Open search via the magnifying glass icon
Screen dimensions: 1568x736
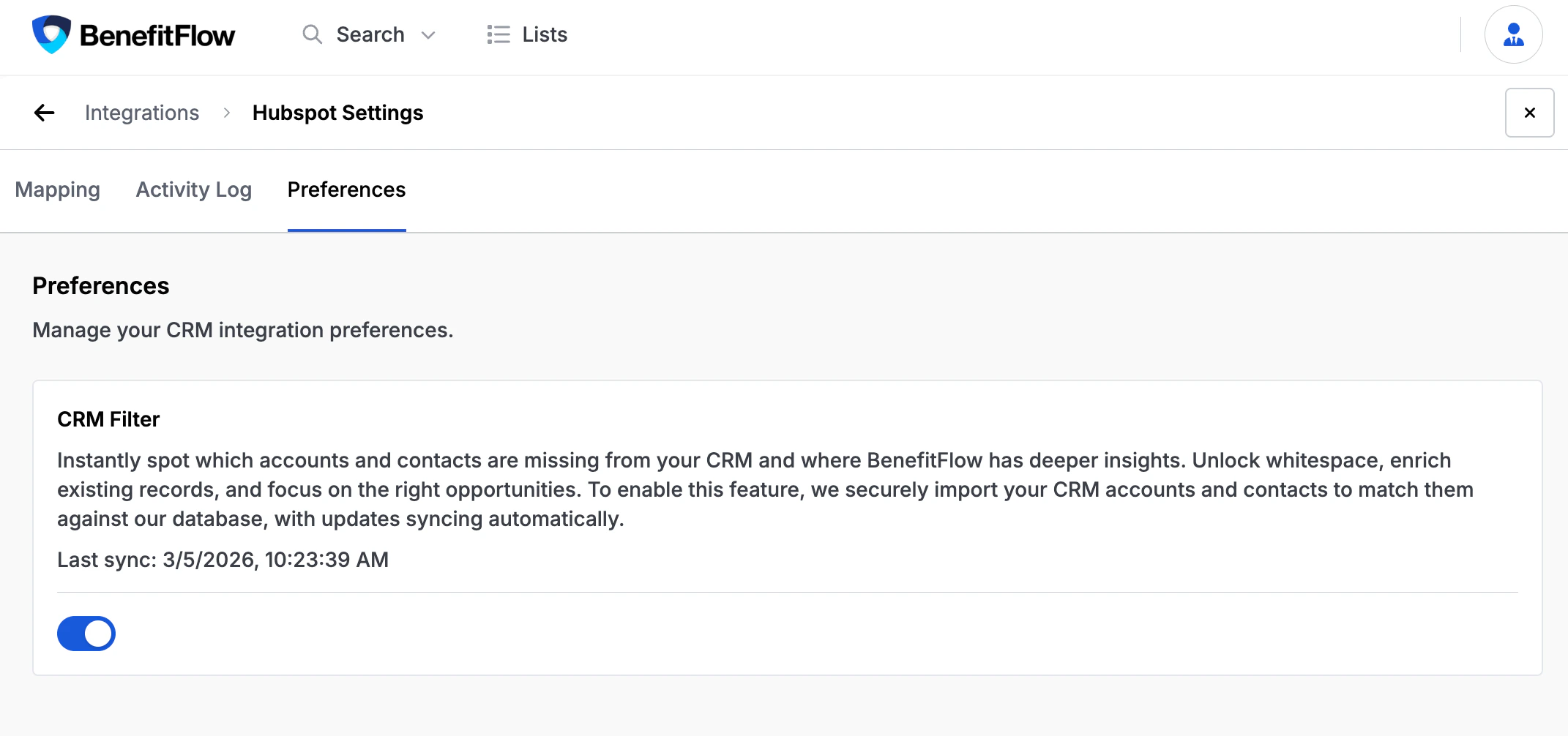click(x=311, y=34)
